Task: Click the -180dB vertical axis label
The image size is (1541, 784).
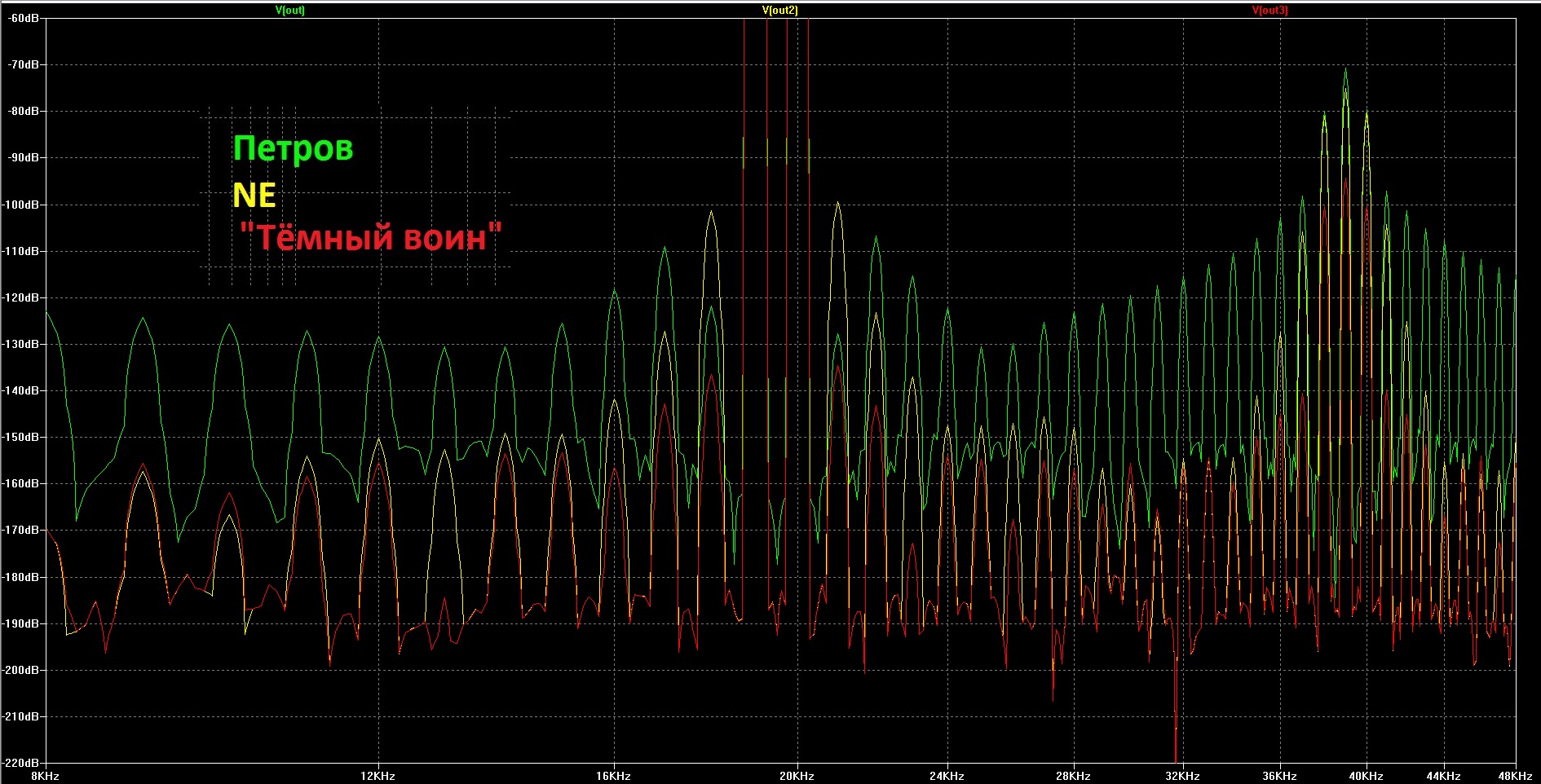Action: click(21, 578)
